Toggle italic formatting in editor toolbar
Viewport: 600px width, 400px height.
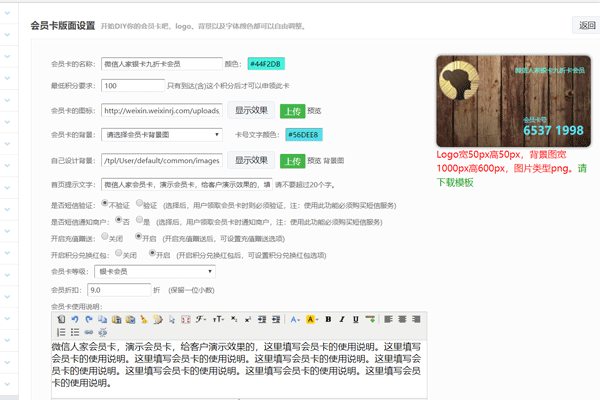tap(342, 319)
